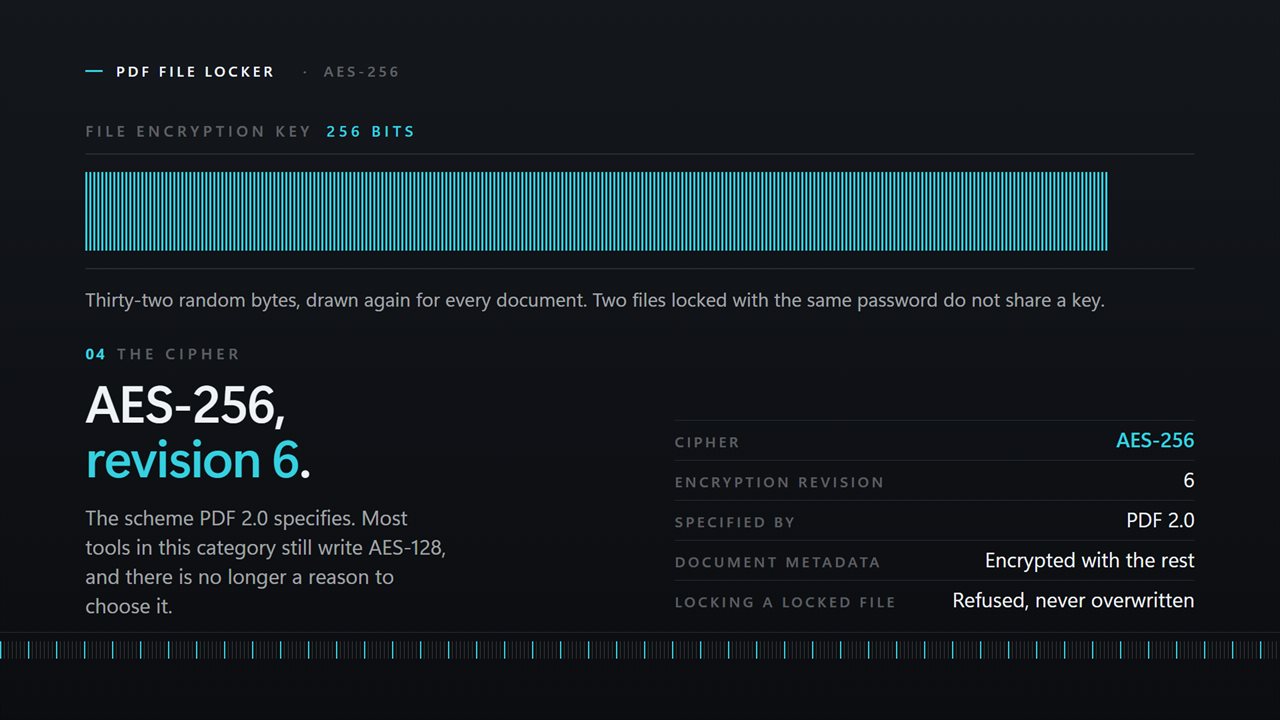Screen dimensions: 1280x720
Task: Click the PDF 2.0 table value
Action: tap(1160, 520)
